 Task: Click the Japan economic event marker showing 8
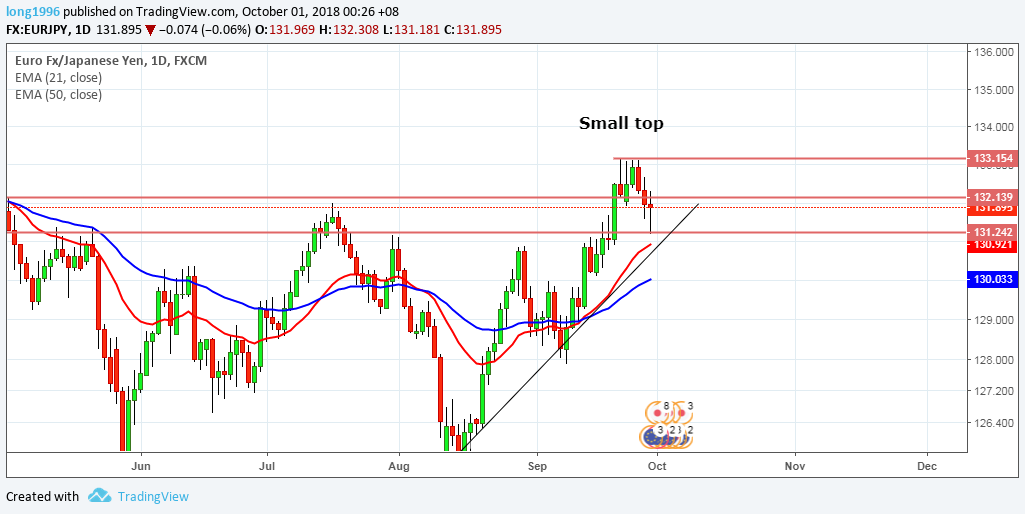pyautogui.click(x=659, y=411)
